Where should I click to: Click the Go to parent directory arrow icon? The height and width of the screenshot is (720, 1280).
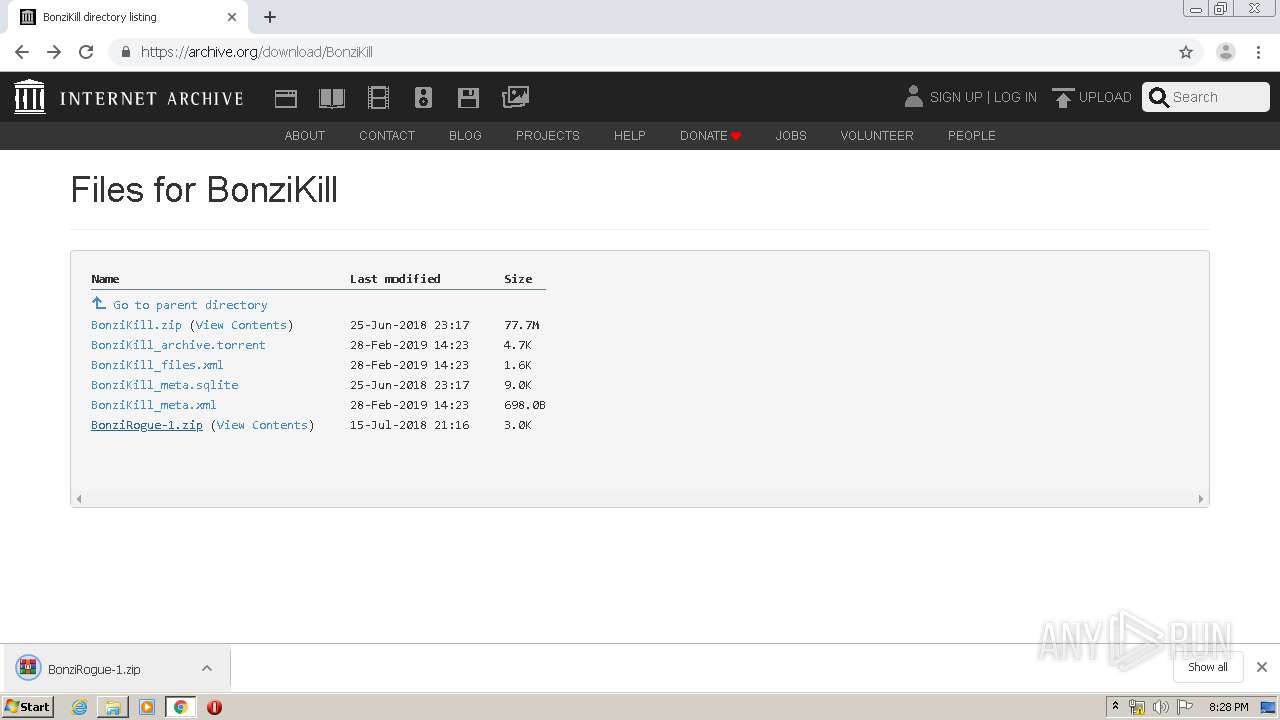[x=99, y=303]
